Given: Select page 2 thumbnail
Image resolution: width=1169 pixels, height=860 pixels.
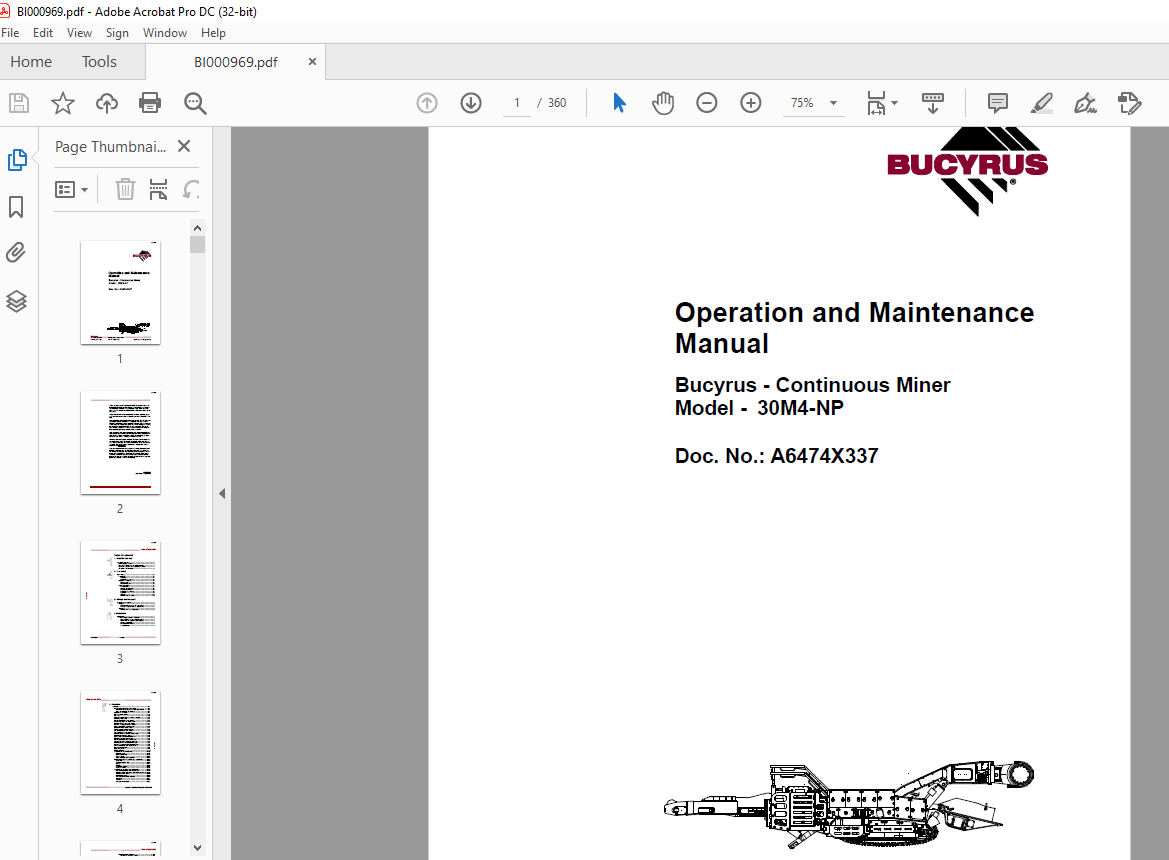Looking at the screenshot, I should click(x=120, y=443).
